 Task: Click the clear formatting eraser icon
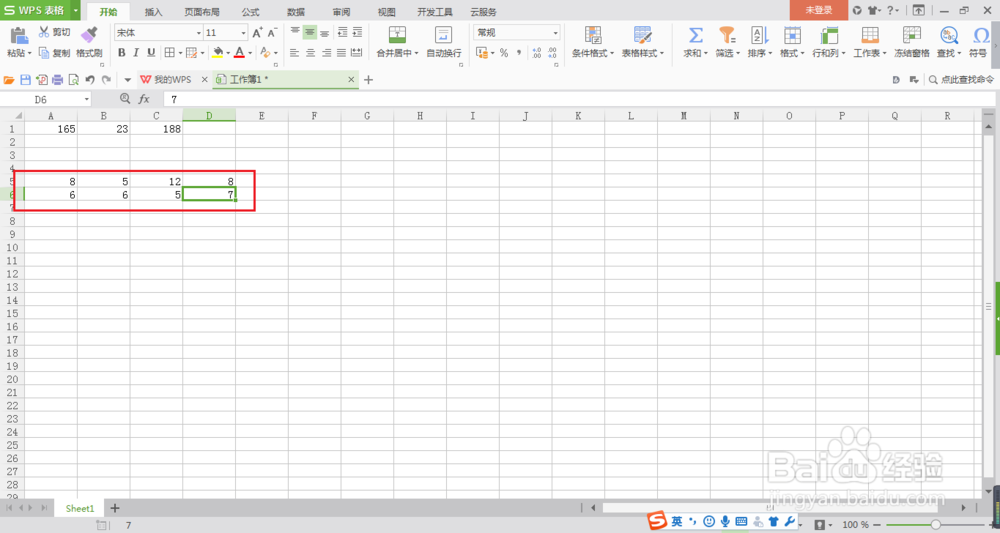[266, 53]
